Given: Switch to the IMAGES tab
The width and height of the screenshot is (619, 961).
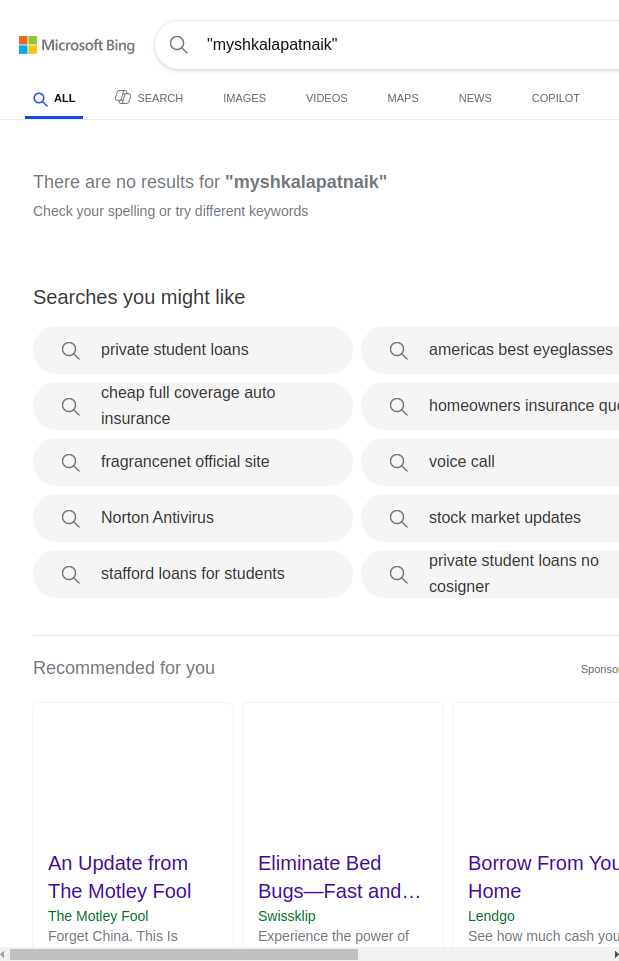Looking at the screenshot, I should point(244,98).
